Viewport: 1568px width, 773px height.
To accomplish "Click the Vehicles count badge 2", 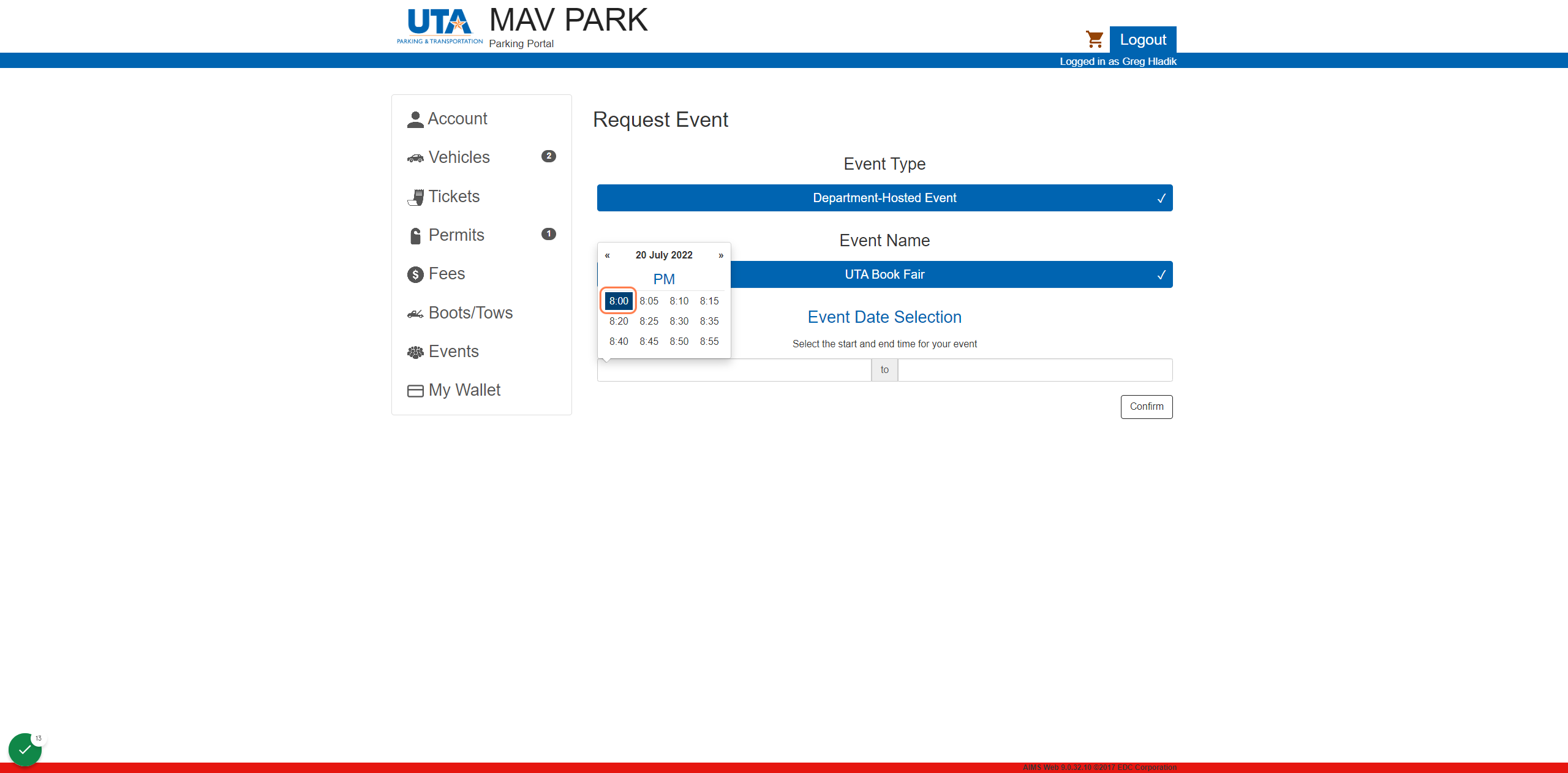I will click(x=549, y=156).
